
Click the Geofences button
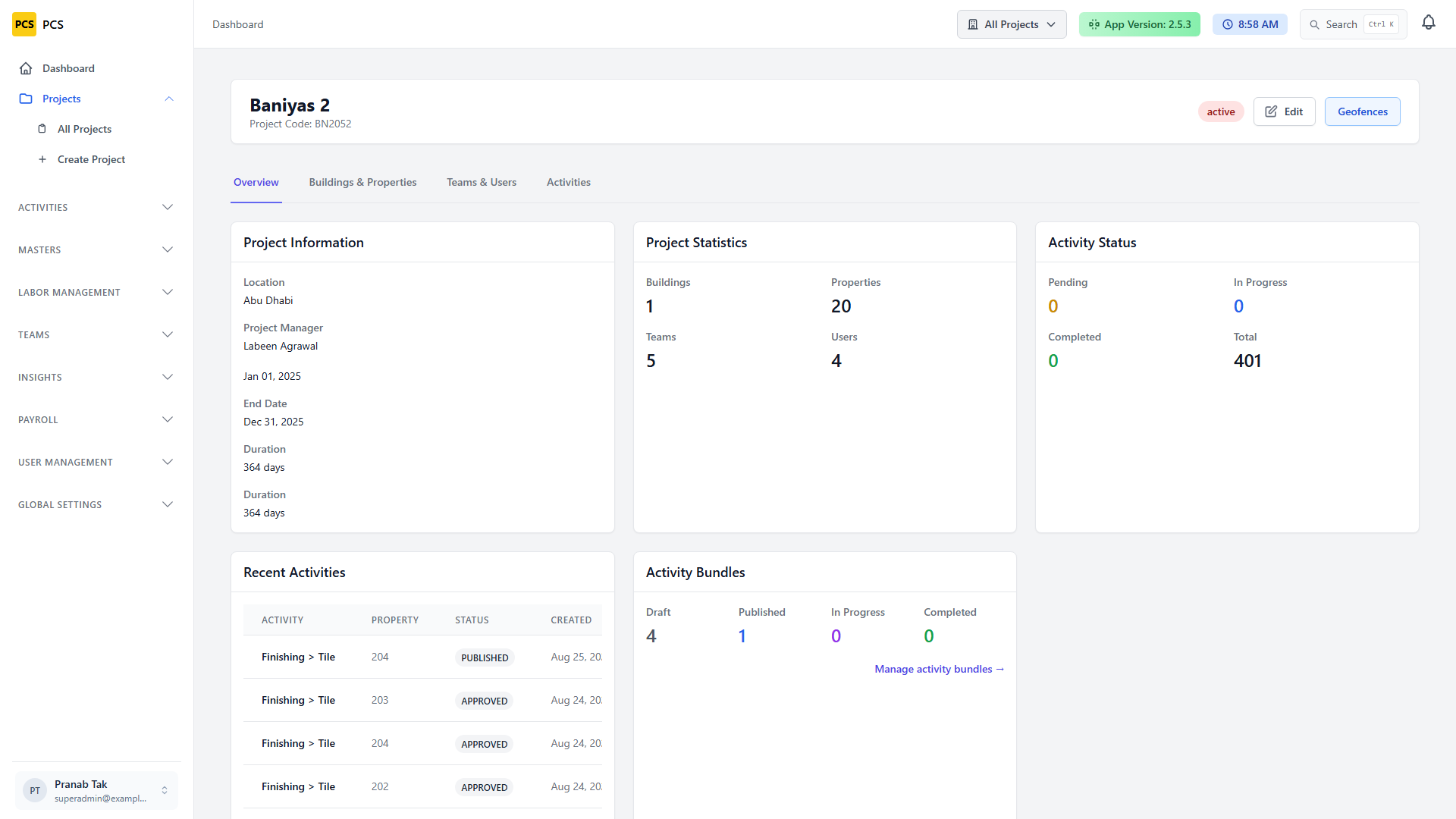pos(1363,111)
